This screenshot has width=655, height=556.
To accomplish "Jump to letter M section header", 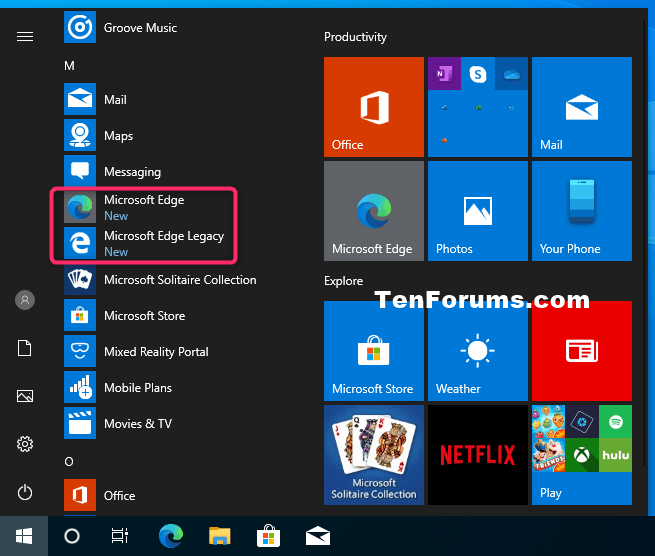I will [x=69, y=66].
